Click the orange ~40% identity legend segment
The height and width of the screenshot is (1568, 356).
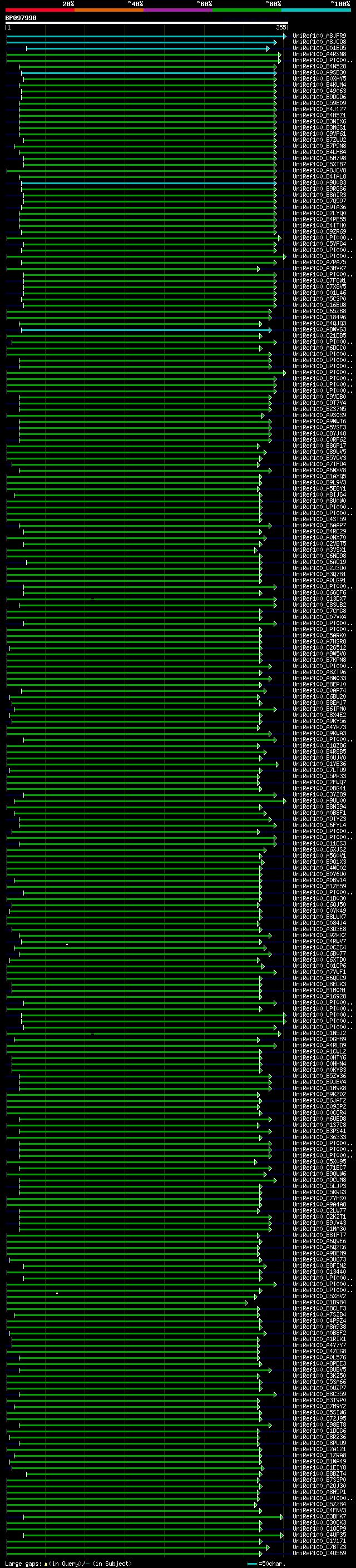(x=110, y=10)
